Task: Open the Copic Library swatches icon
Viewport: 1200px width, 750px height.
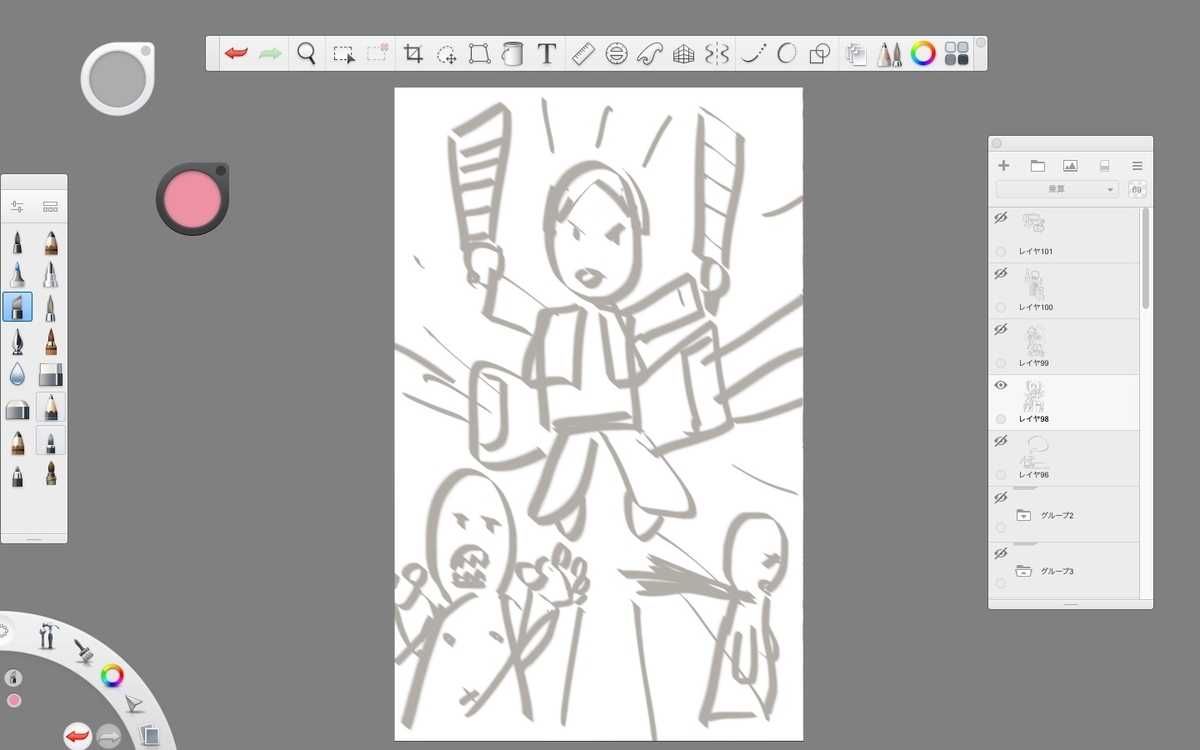Action: tap(956, 54)
